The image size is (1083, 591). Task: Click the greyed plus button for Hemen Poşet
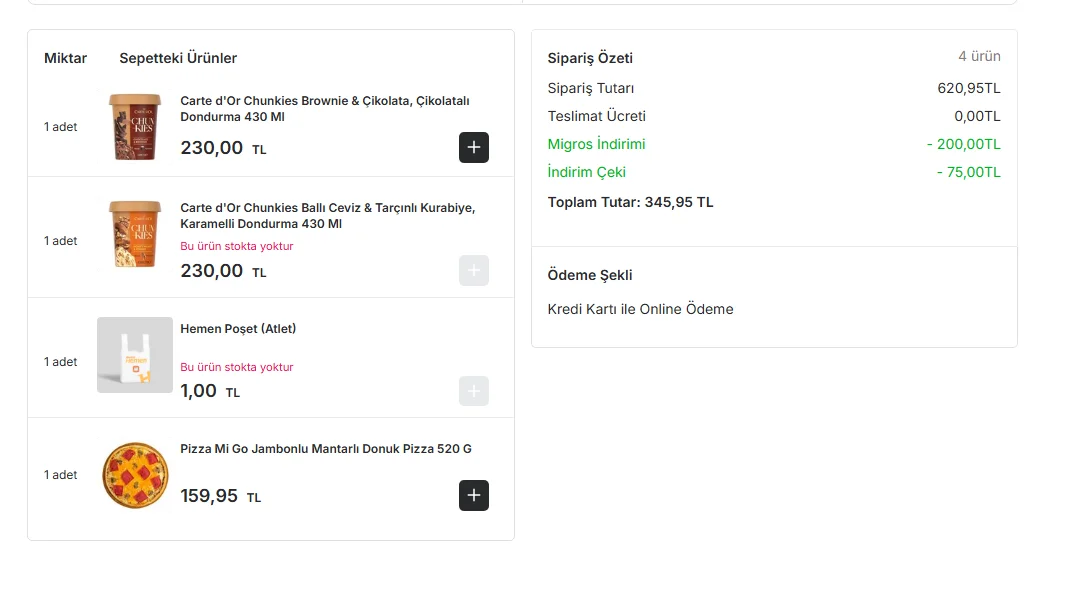click(x=474, y=391)
